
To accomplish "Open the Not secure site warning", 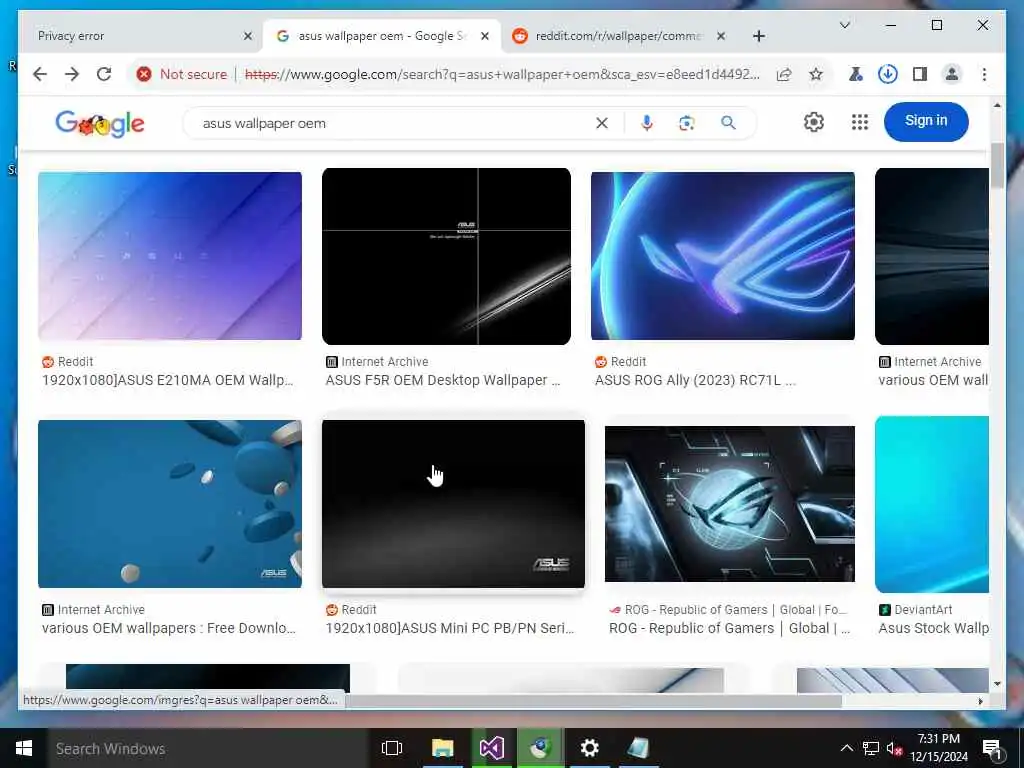I will click(182, 74).
